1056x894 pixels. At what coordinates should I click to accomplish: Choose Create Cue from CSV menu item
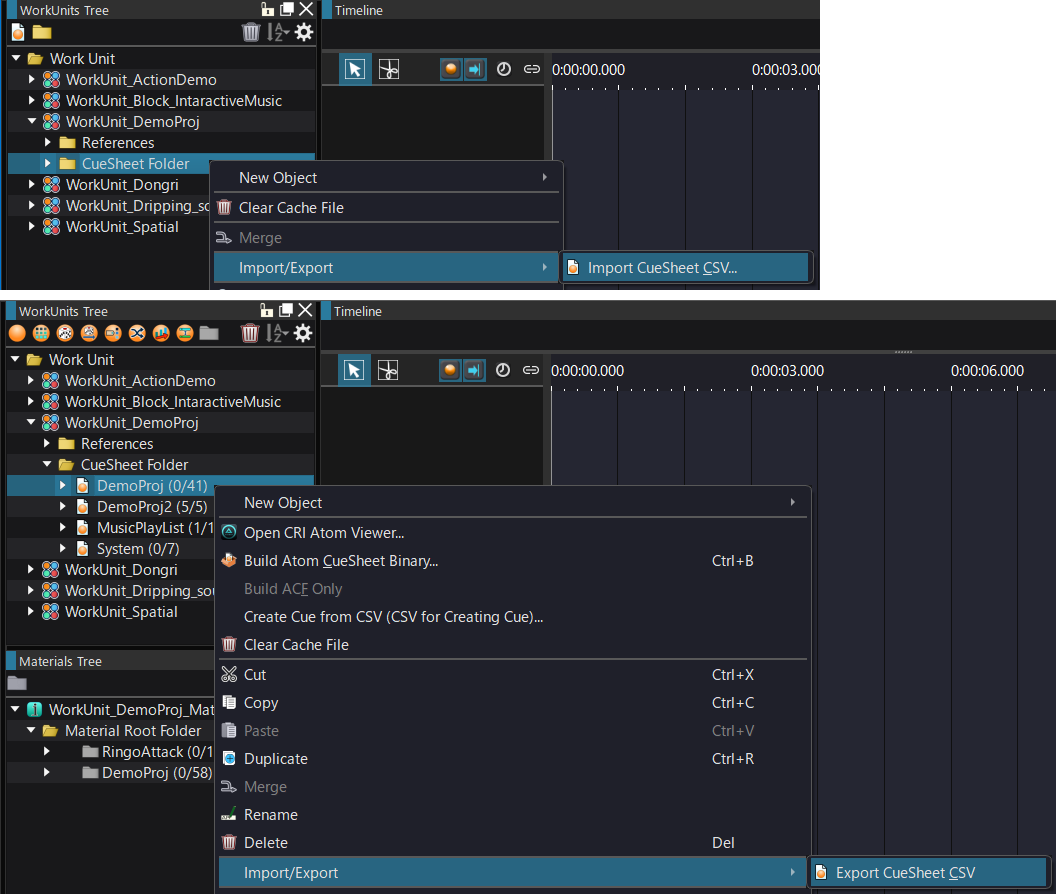pyautogui.click(x=513, y=616)
